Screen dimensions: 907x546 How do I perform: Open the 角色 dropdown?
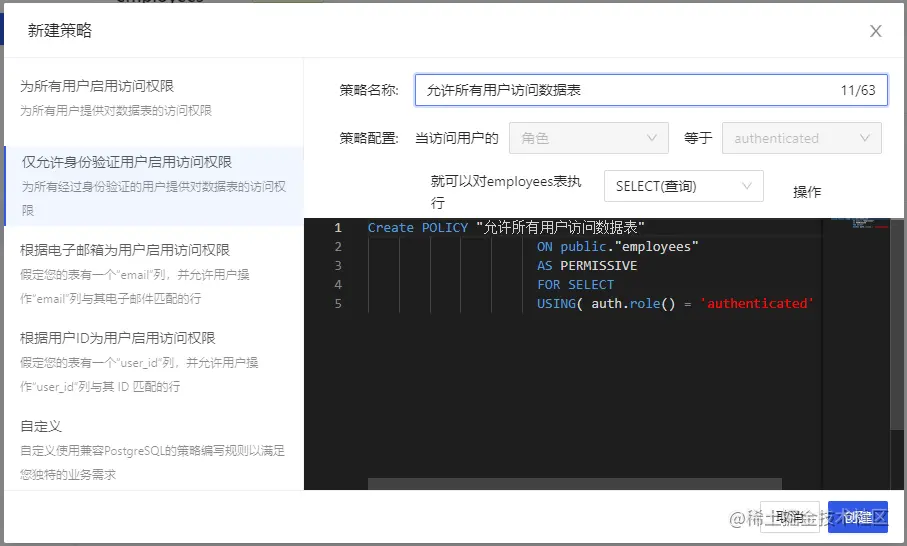[588, 138]
